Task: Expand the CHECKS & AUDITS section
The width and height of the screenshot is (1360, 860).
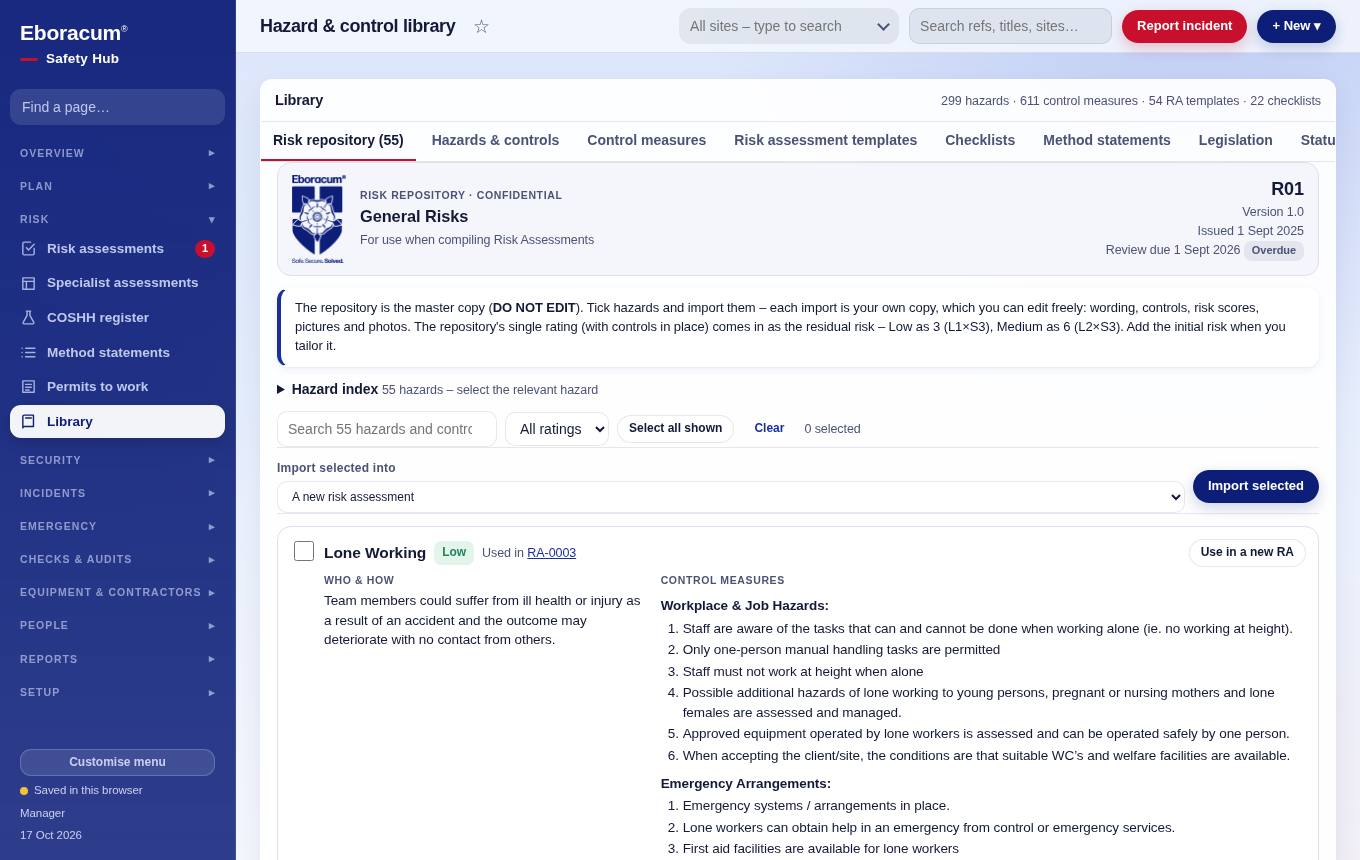Action: (117, 559)
